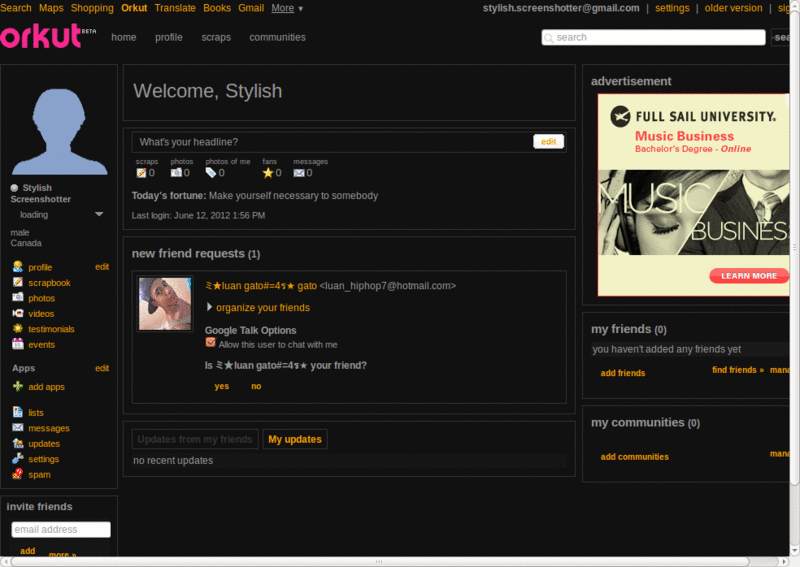800x567 pixels.
Task: Click the photos counter camera icon
Action: click(x=176, y=172)
